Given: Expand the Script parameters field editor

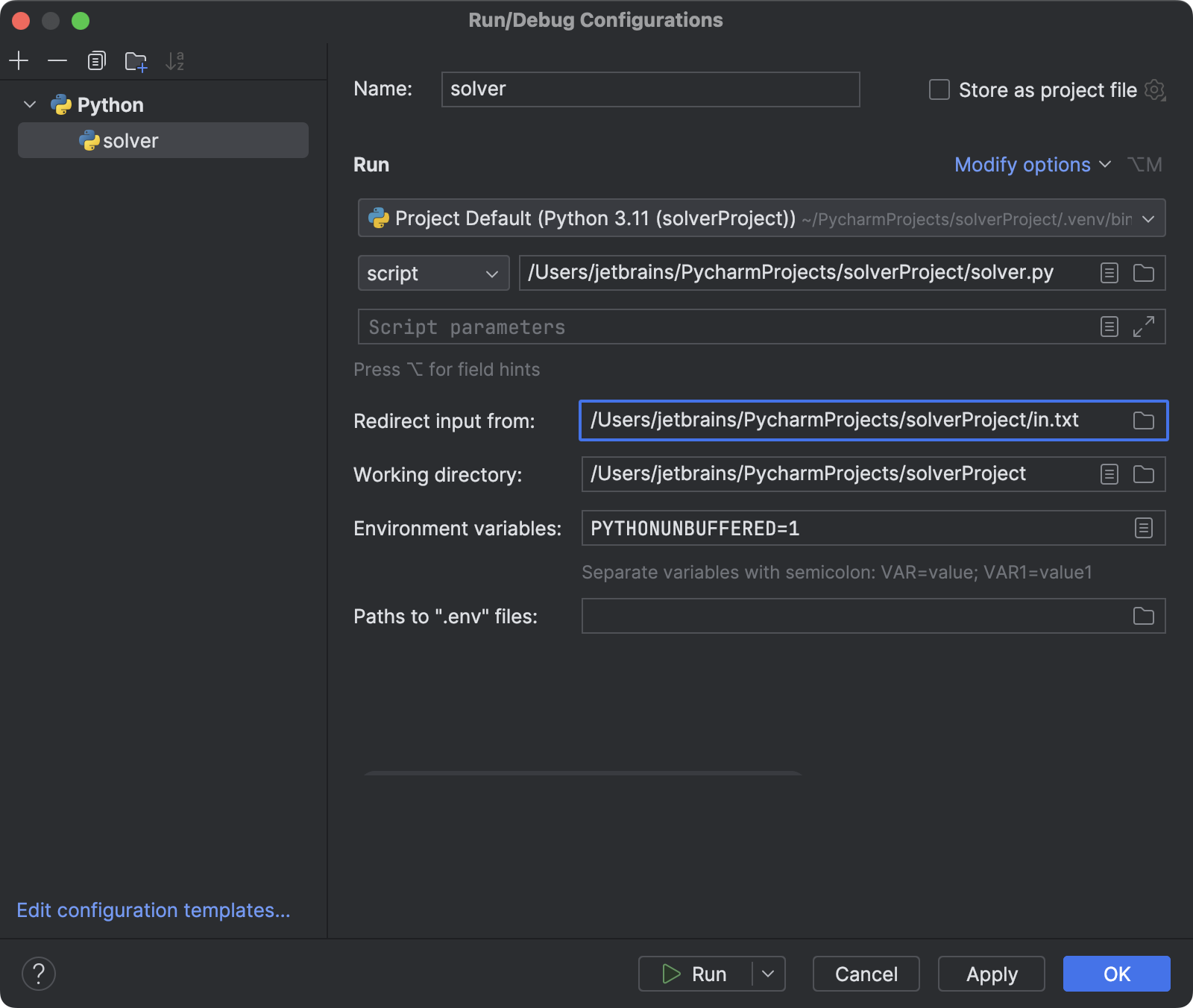Looking at the screenshot, I should (1145, 327).
